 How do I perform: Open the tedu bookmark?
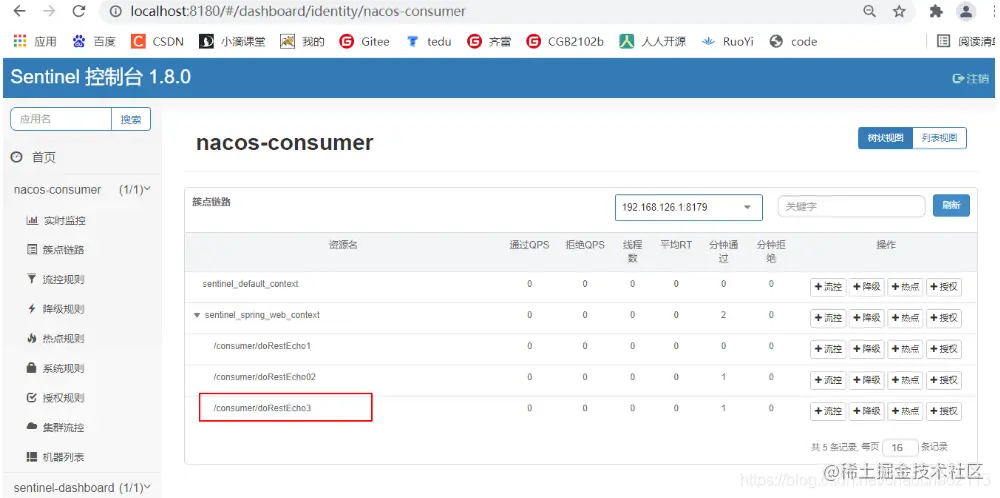429,41
